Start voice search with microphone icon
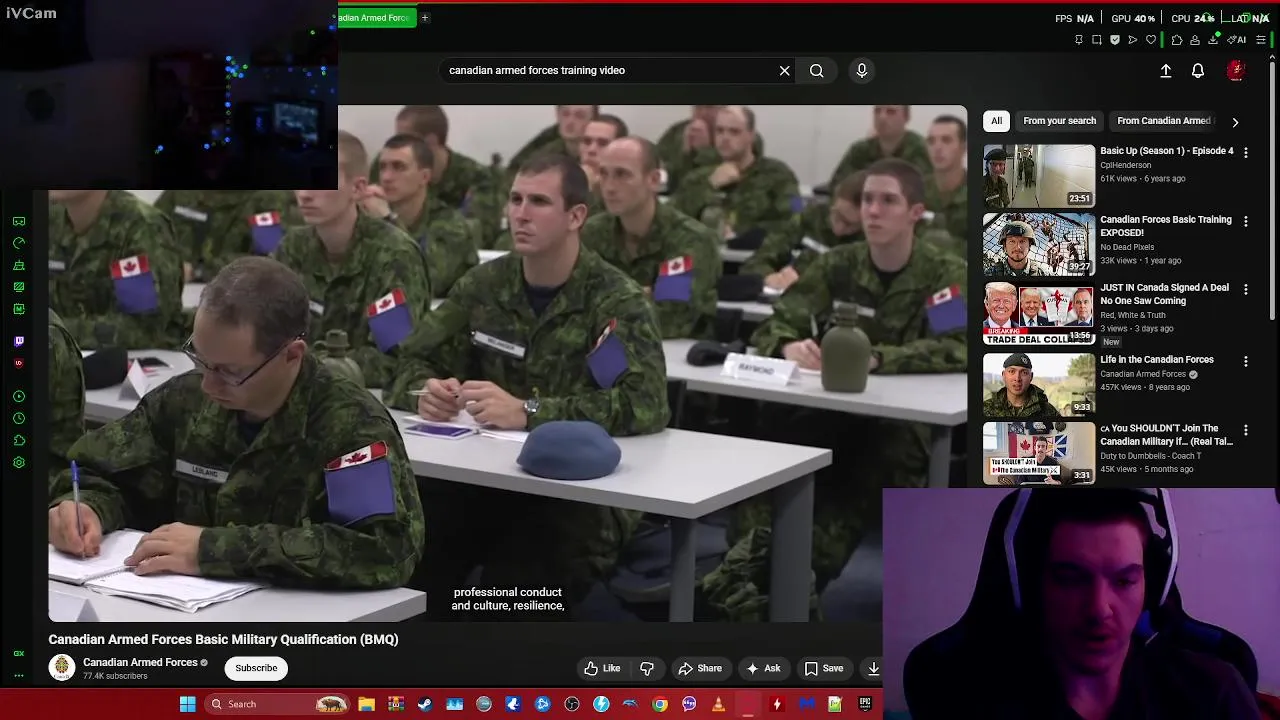 click(x=862, y=70)
